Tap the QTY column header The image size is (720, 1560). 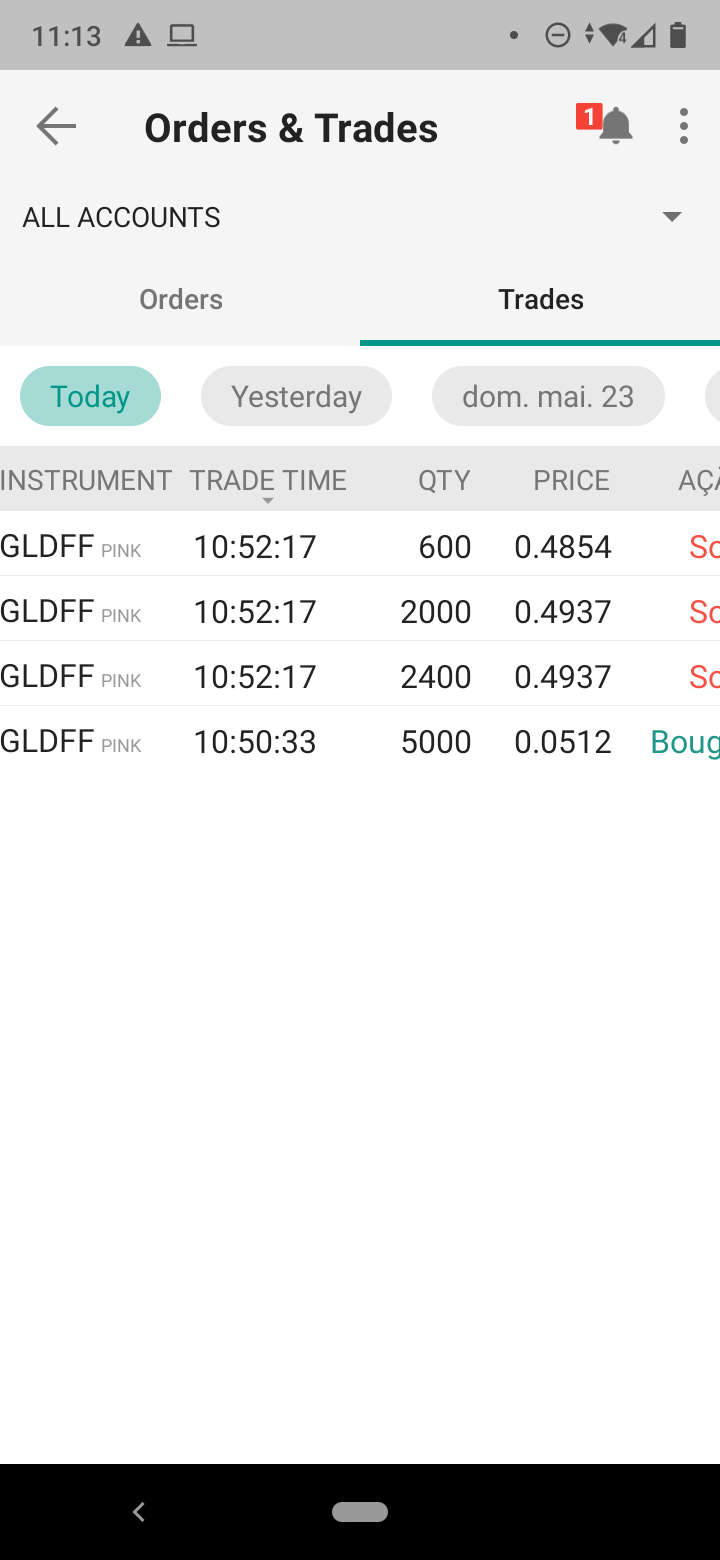(x=444, y=481)
